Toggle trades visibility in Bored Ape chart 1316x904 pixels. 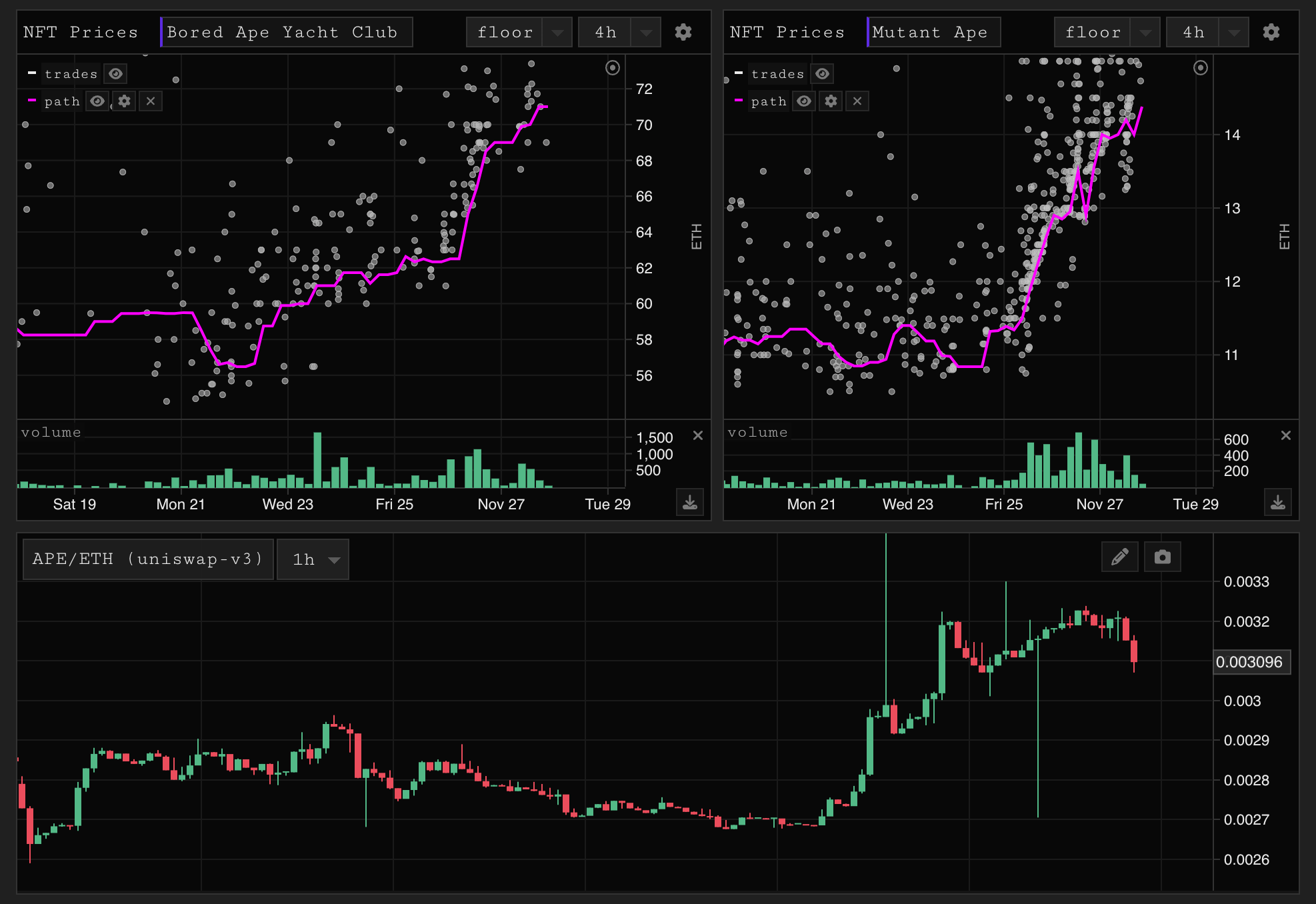(116, 74)
